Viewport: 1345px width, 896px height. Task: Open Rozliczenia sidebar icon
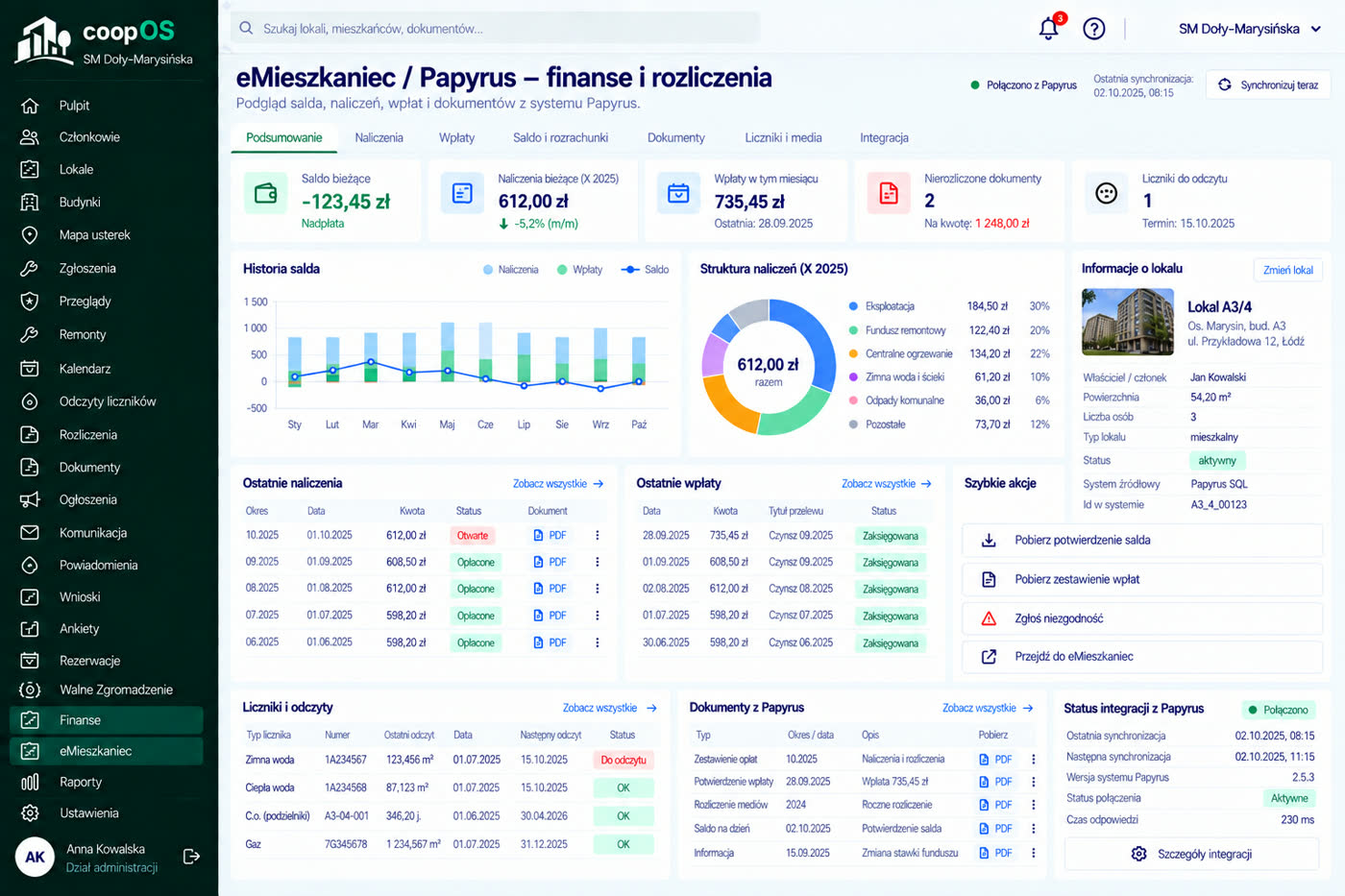(x=30, y=435)
